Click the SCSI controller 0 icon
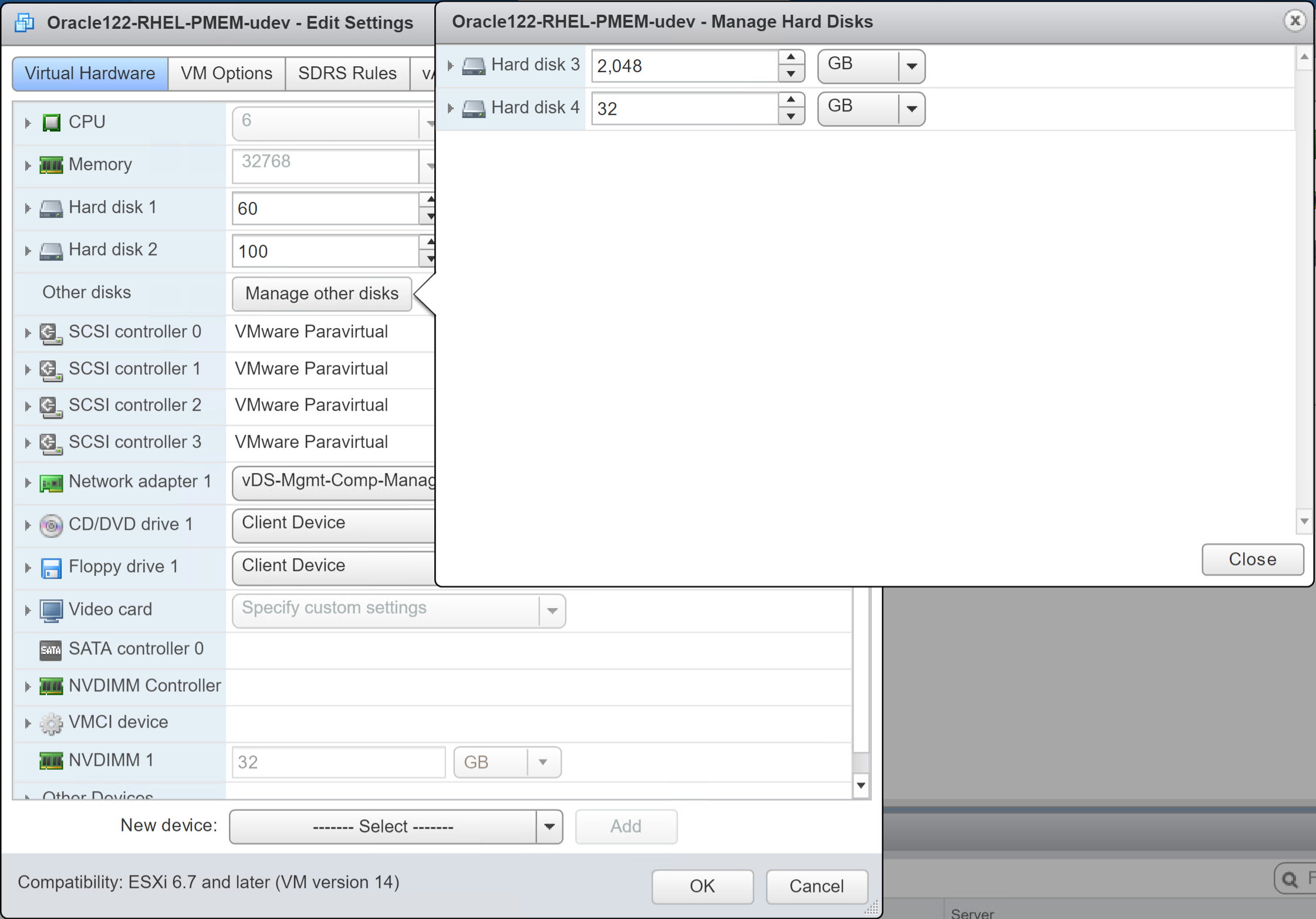The width and height of the screenshot is (1316, 919). tap(51, 333)
